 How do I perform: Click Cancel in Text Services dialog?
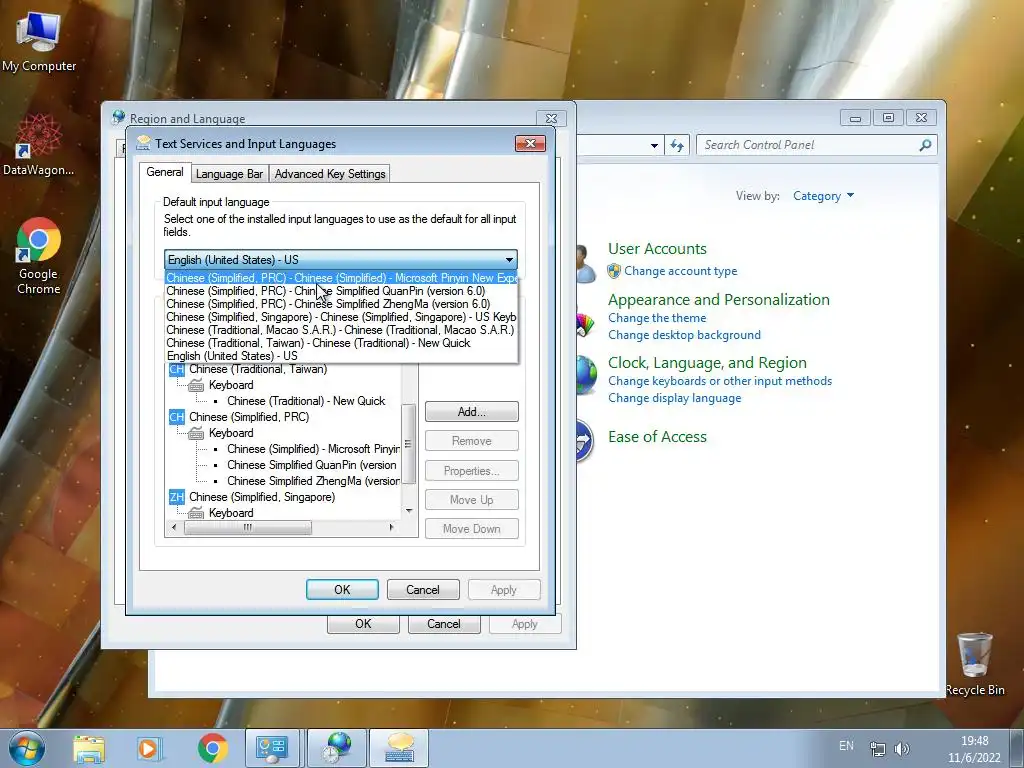tap(423, 590)
